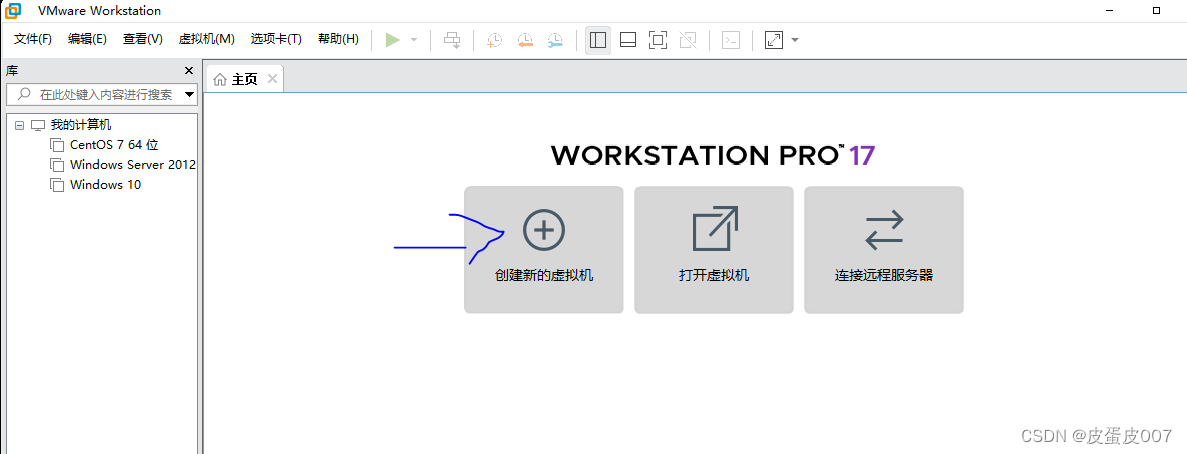The width and height of the screenshot is (1187, 454).
Task: Click the home icon on the 主页 tab
Action: 220,79
